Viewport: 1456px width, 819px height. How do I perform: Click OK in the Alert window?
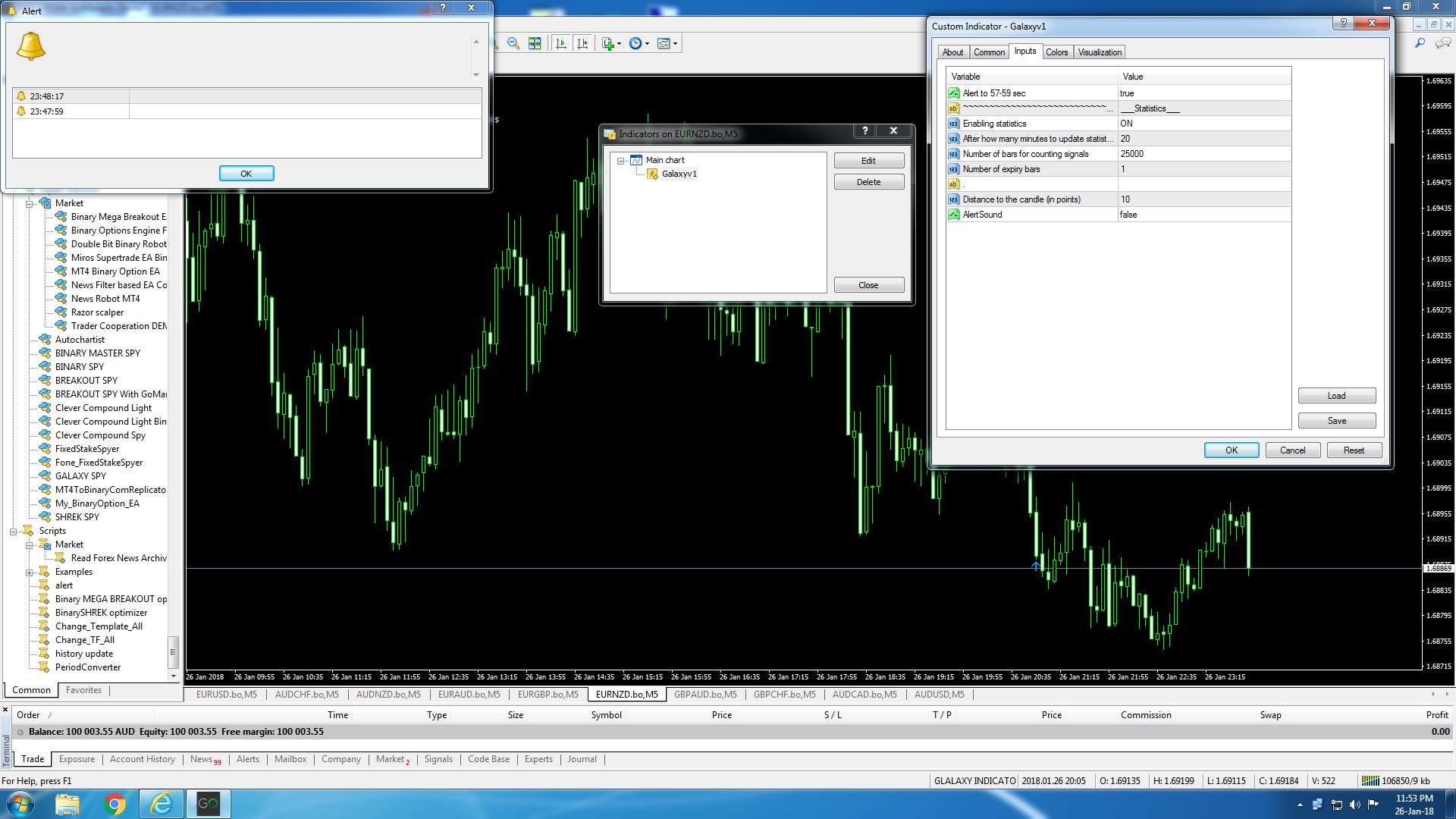[246, 174]
